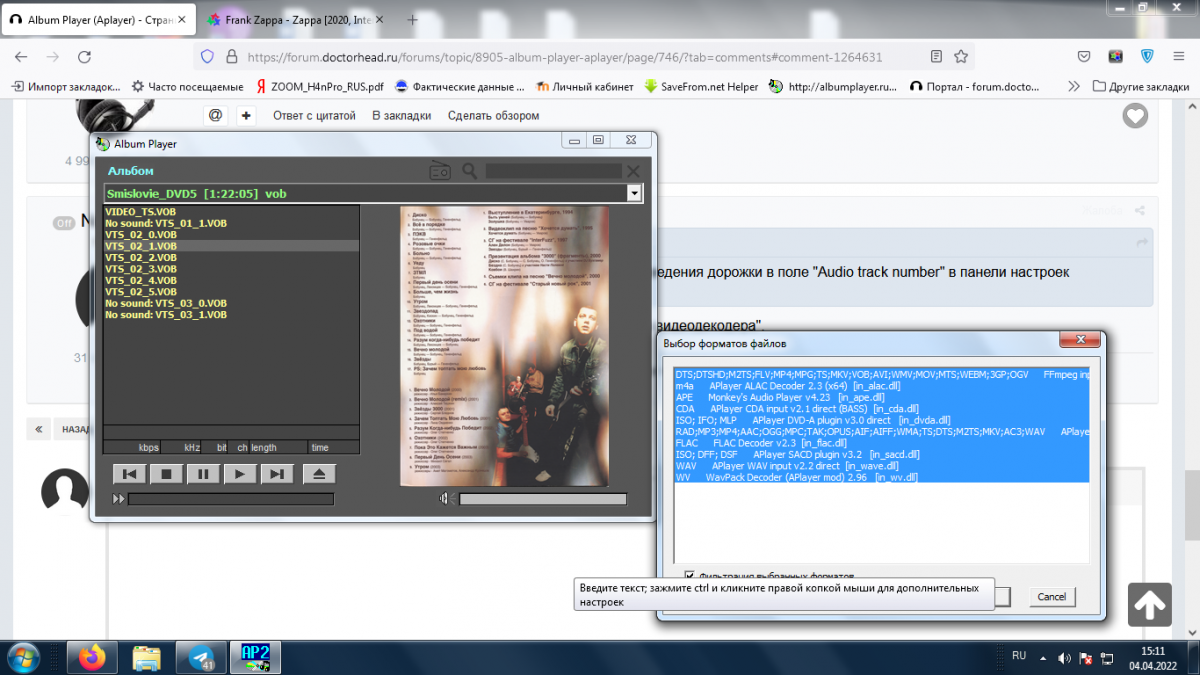Click the speaker mute icon
Viewport: 1200px width, 675px height.
(445, 499)
